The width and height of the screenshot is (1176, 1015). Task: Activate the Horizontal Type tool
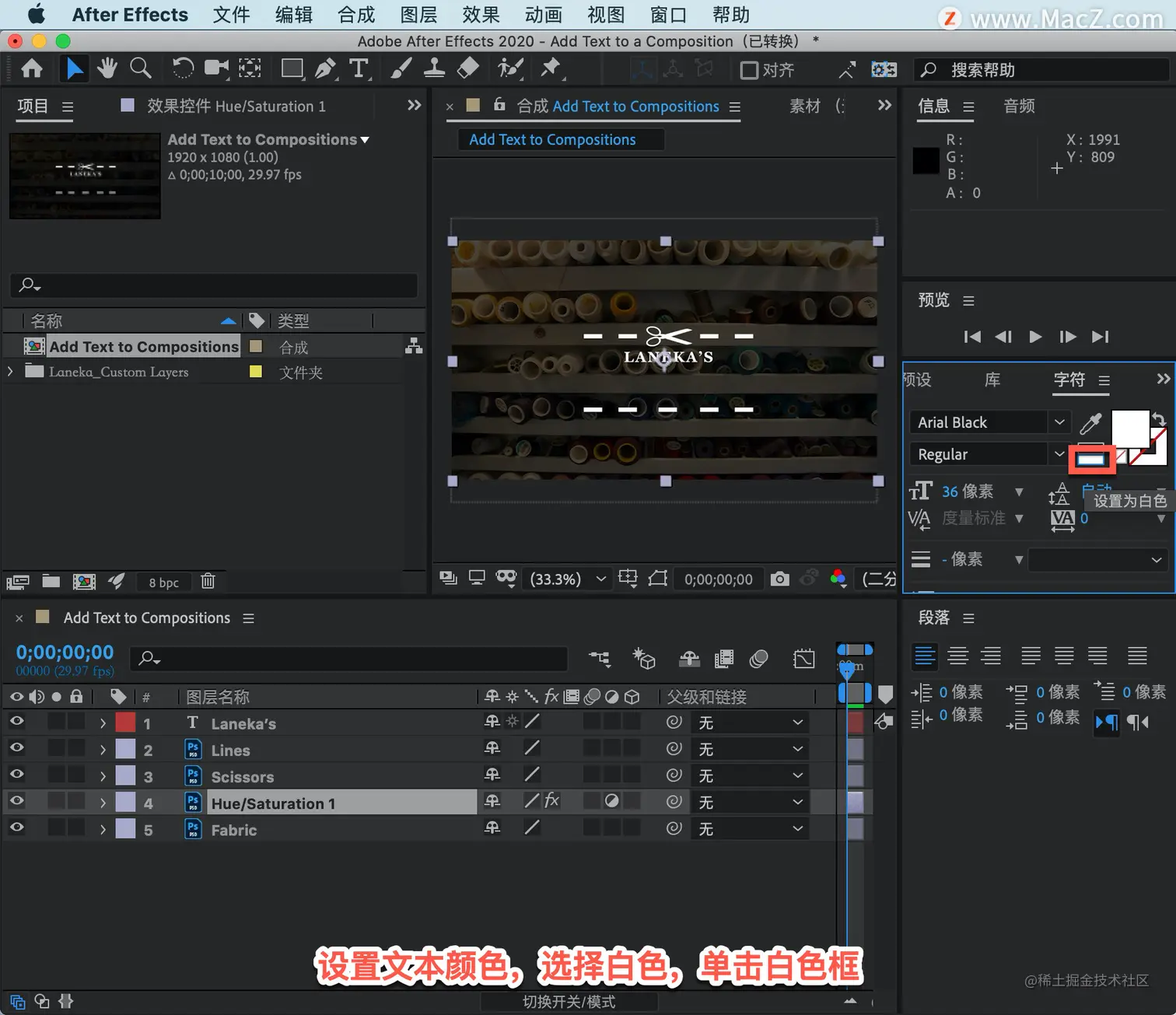point(359,69)
